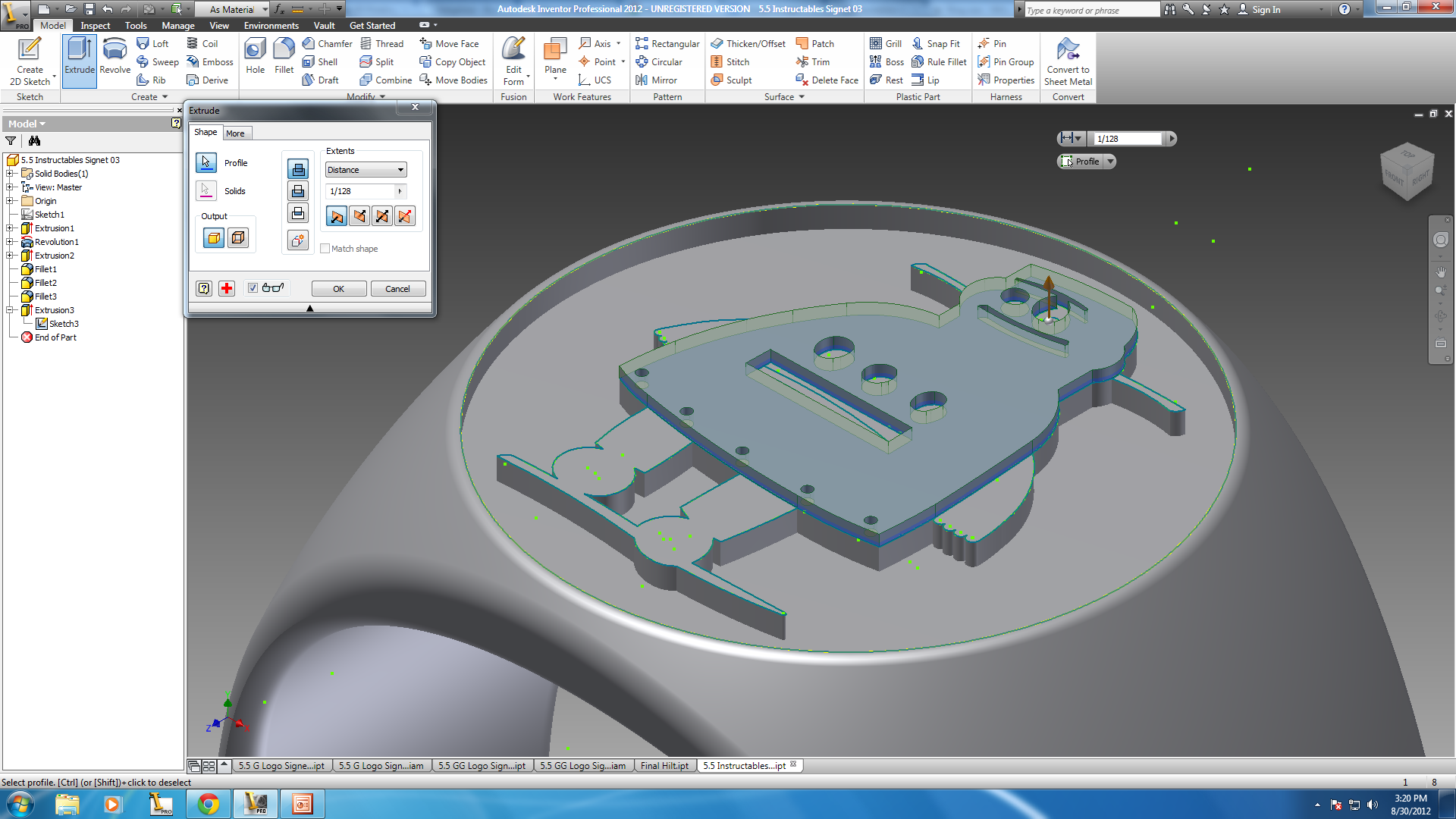Viewport: 1456px width, 819px height.
Task: Choose Intersect operation in Extrude dialog
Action: coord(298,213)
